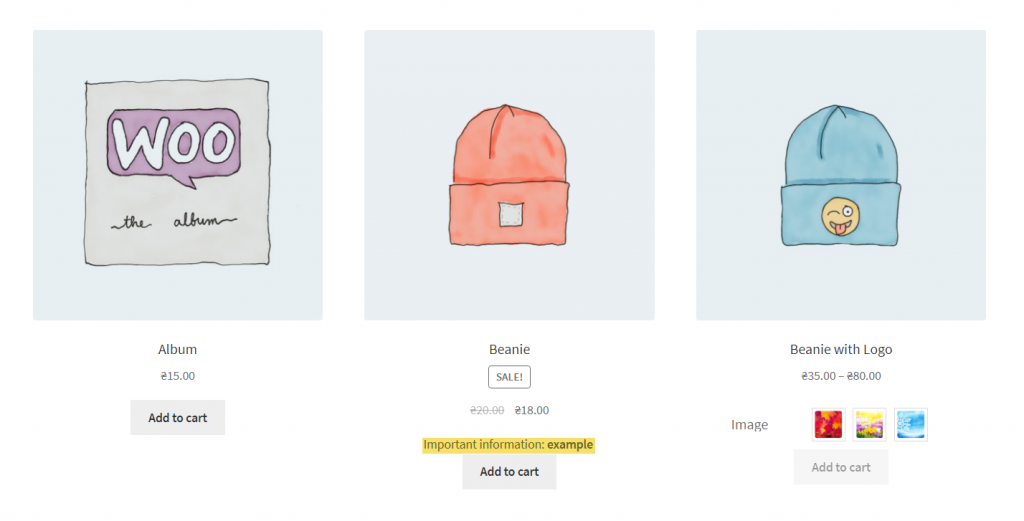This screenshot has width=1024, height=521.
Task: Click the Important information highlighted note
Action: pos(508,445)
